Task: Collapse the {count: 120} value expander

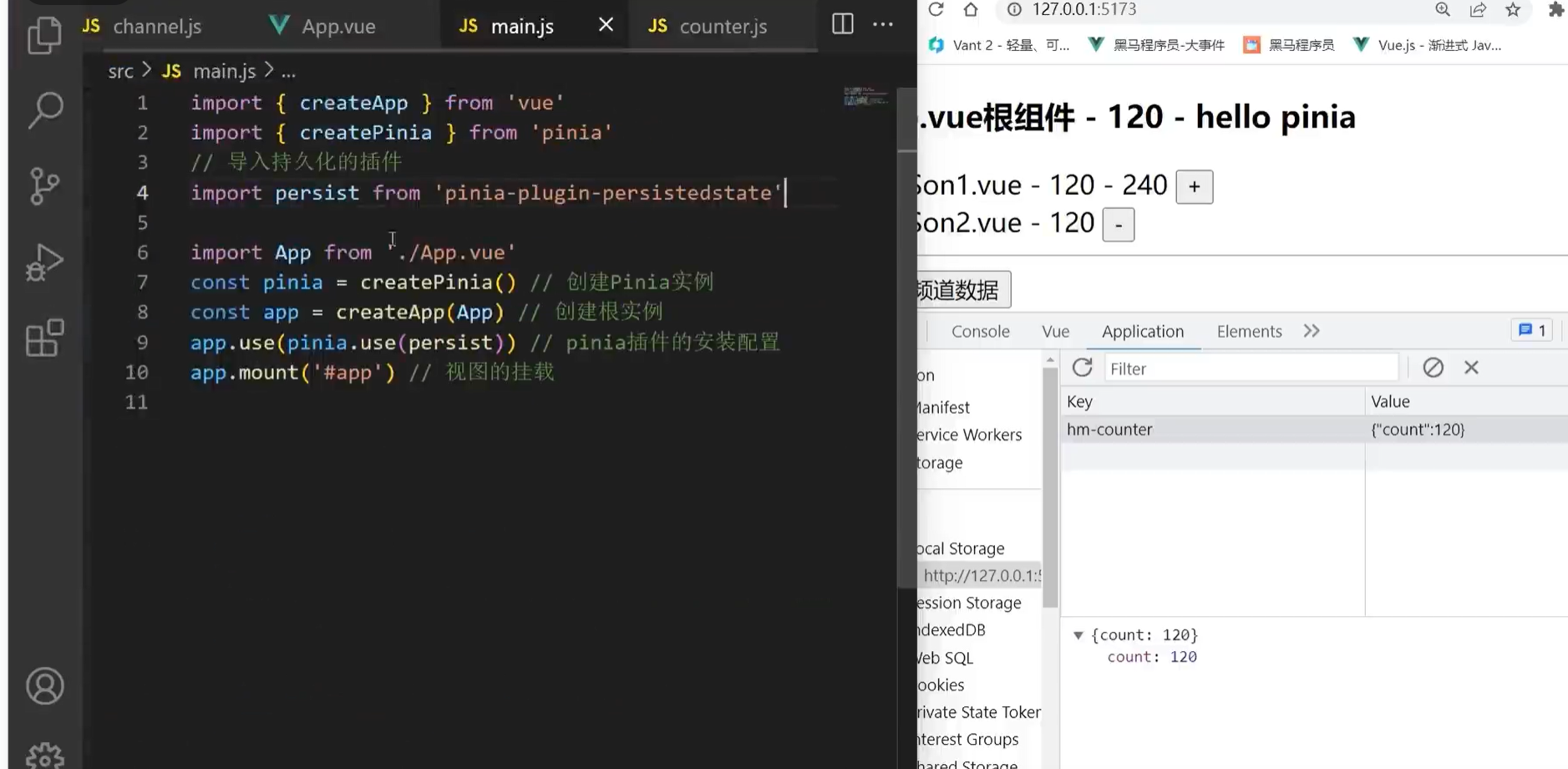Action: pos(1078,634)
